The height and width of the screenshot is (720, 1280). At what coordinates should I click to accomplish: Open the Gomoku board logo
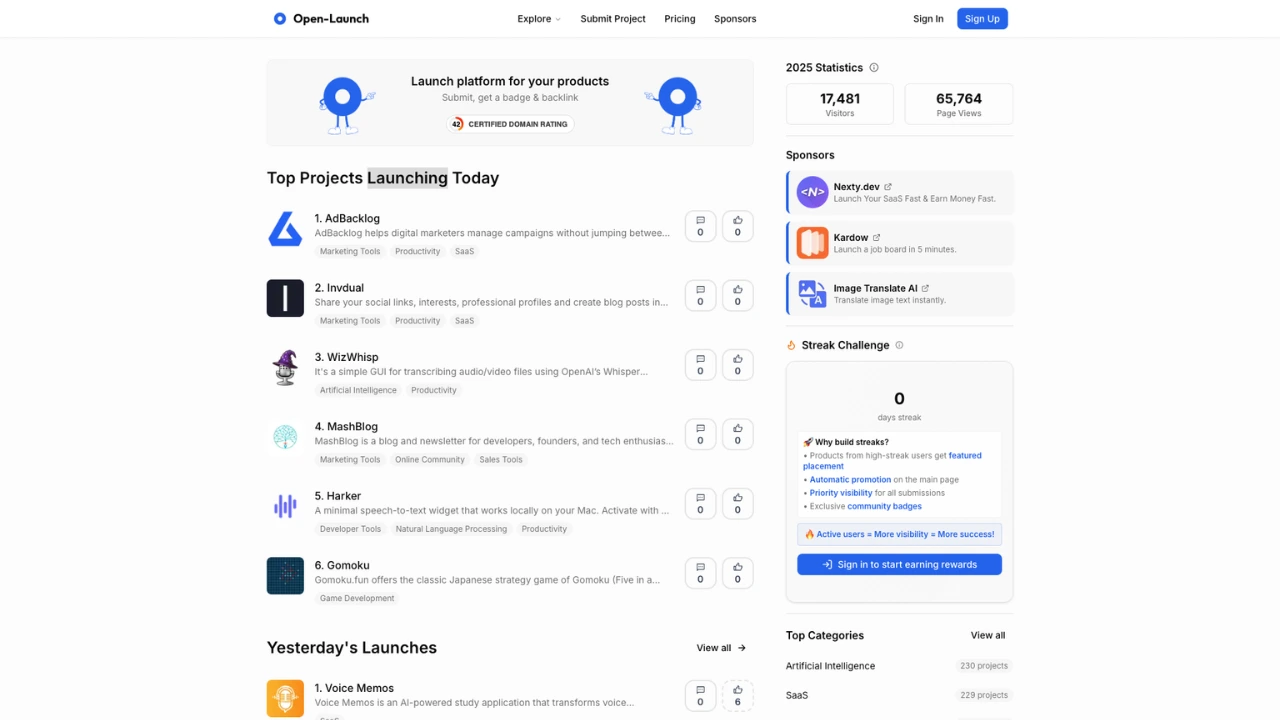(x=285, y=576)
